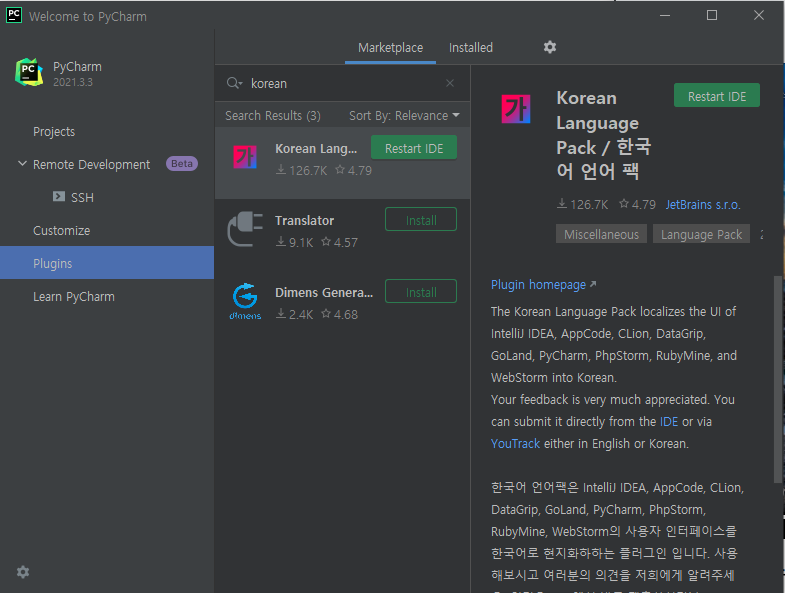Click the korean search input field
Viewport: 785px width, 593px height.
(x=342, y=83)
